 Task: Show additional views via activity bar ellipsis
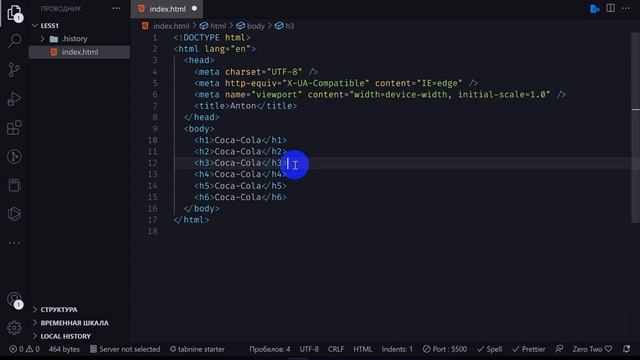click(x=14, y=243)
